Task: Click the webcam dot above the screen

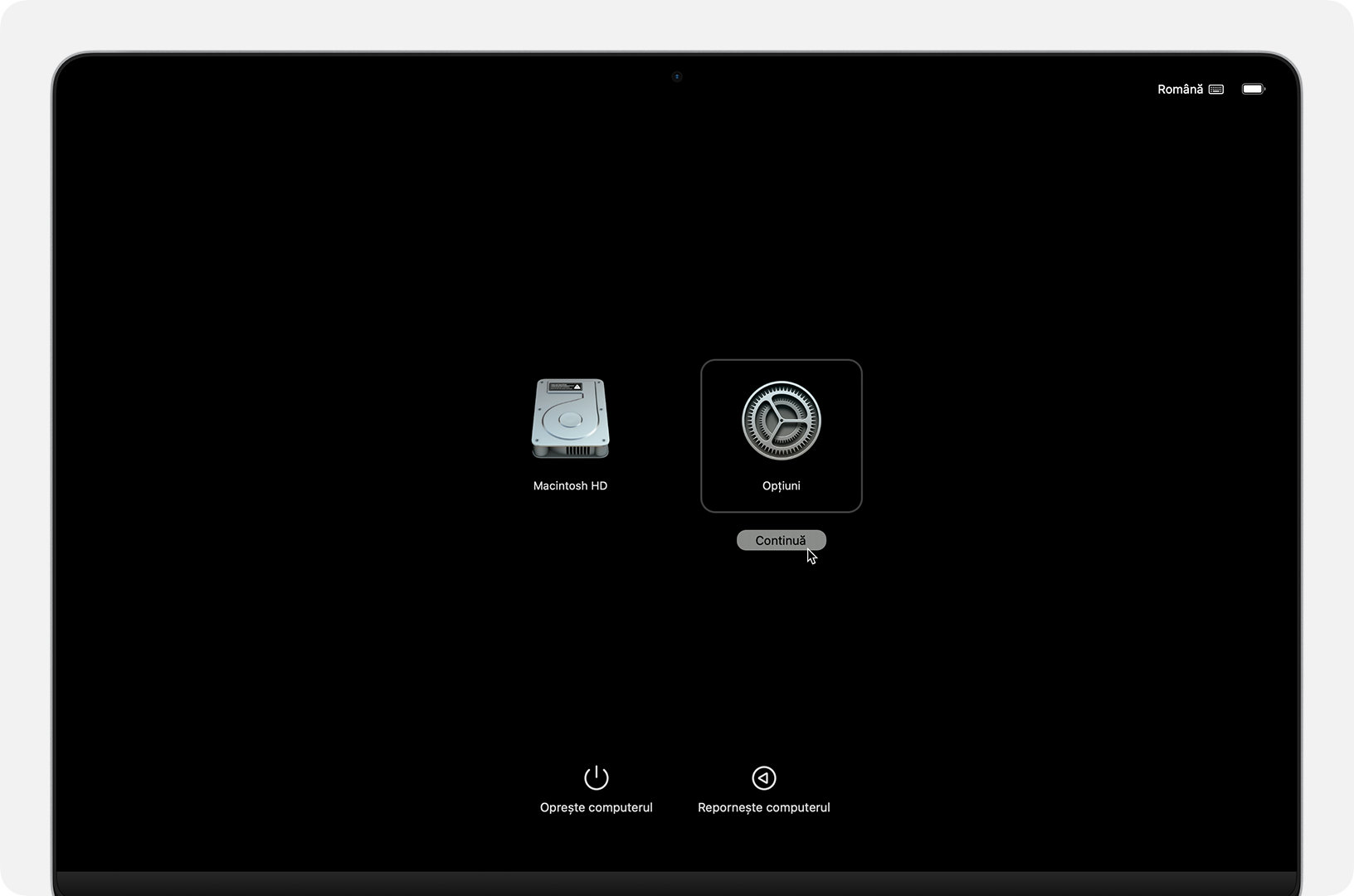Action: pos(677,77)
